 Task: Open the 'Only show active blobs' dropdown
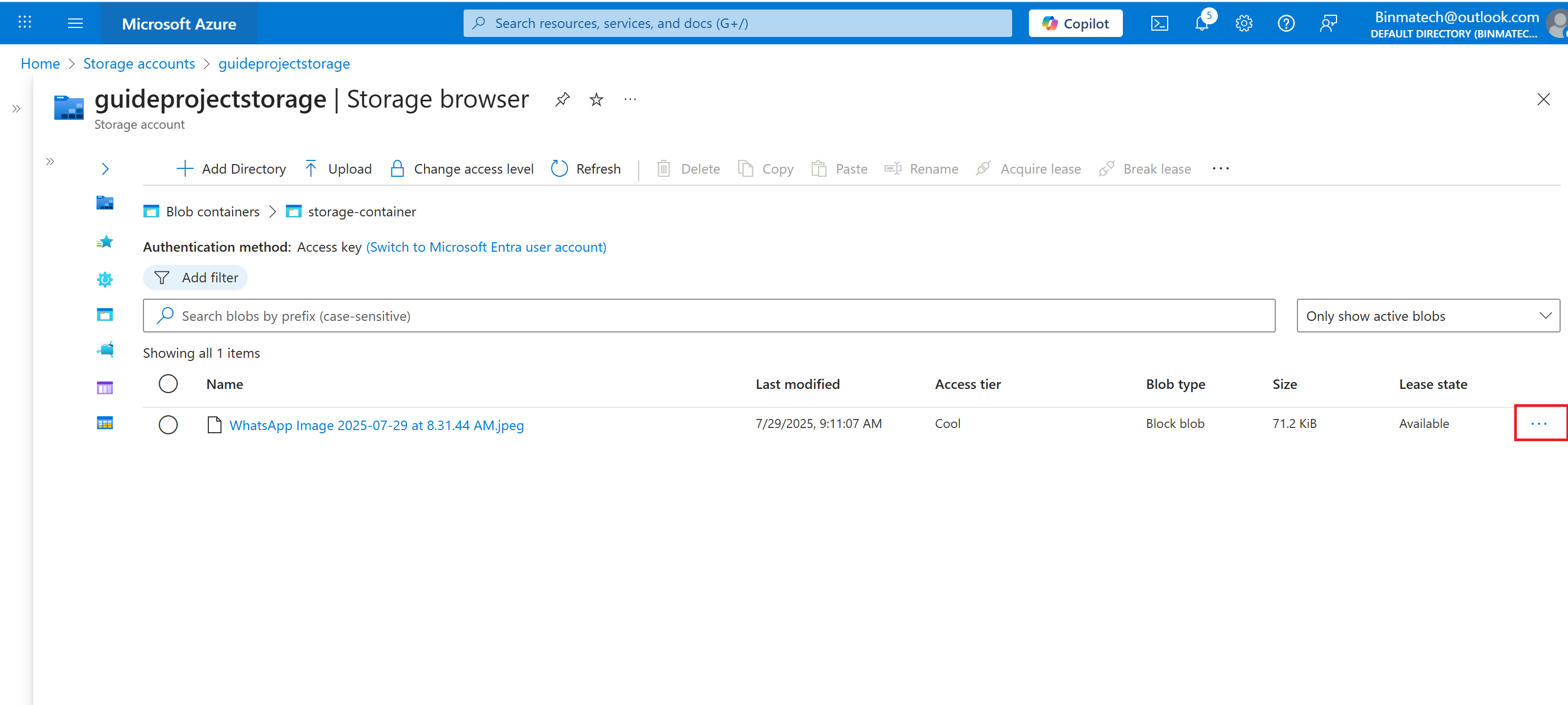(1427, 316)
